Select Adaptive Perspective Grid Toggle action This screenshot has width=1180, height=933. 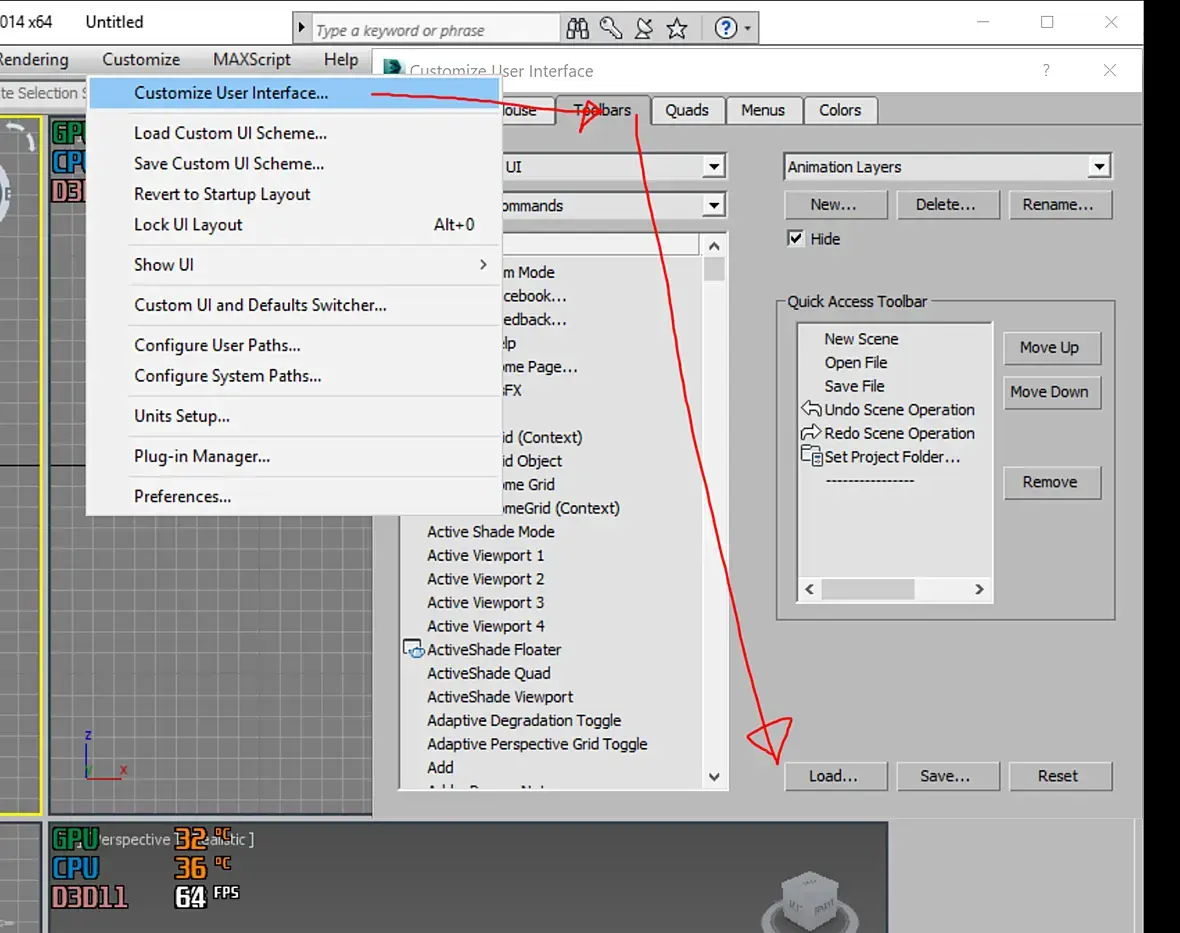pos(537,744)
